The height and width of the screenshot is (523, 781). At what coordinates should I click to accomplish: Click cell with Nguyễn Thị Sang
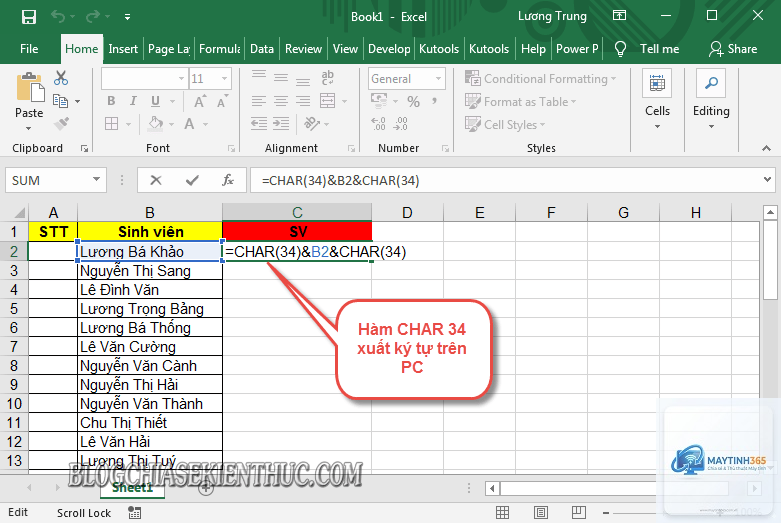(x=150, y=271)
